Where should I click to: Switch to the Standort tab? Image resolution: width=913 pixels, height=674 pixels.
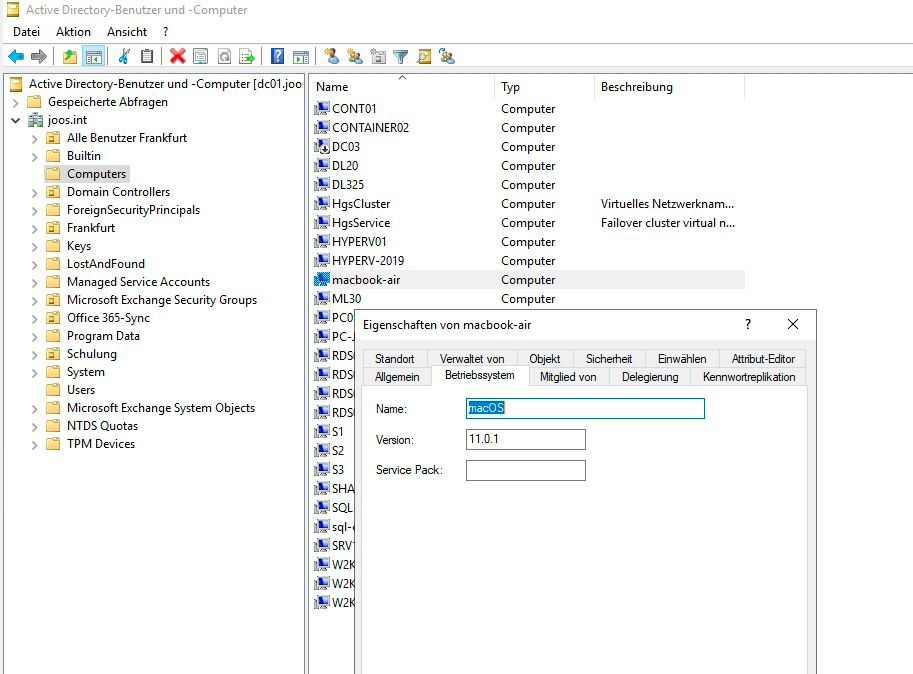[x=395, y=359]
